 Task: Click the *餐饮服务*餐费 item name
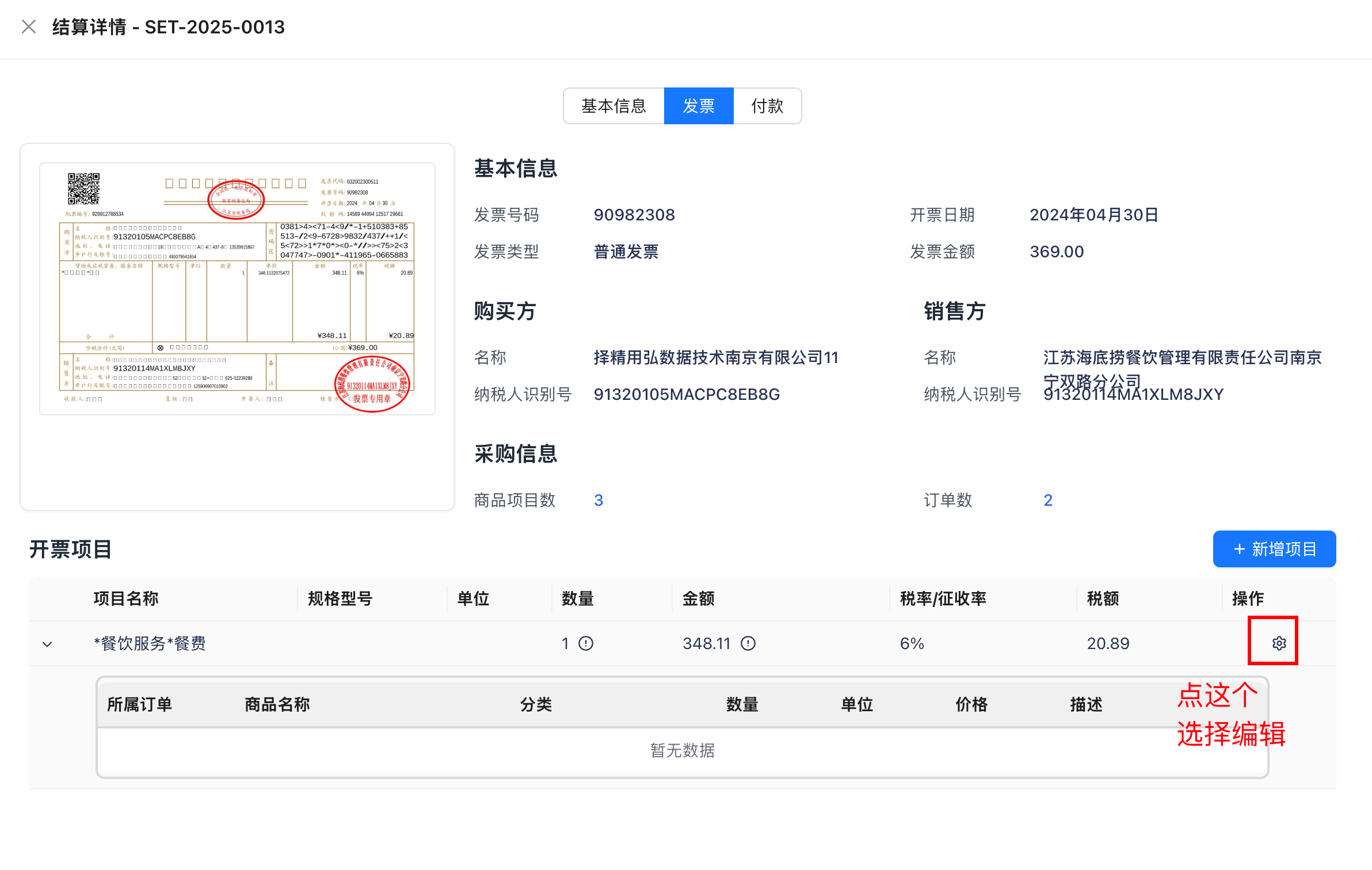tap(150, 643)
